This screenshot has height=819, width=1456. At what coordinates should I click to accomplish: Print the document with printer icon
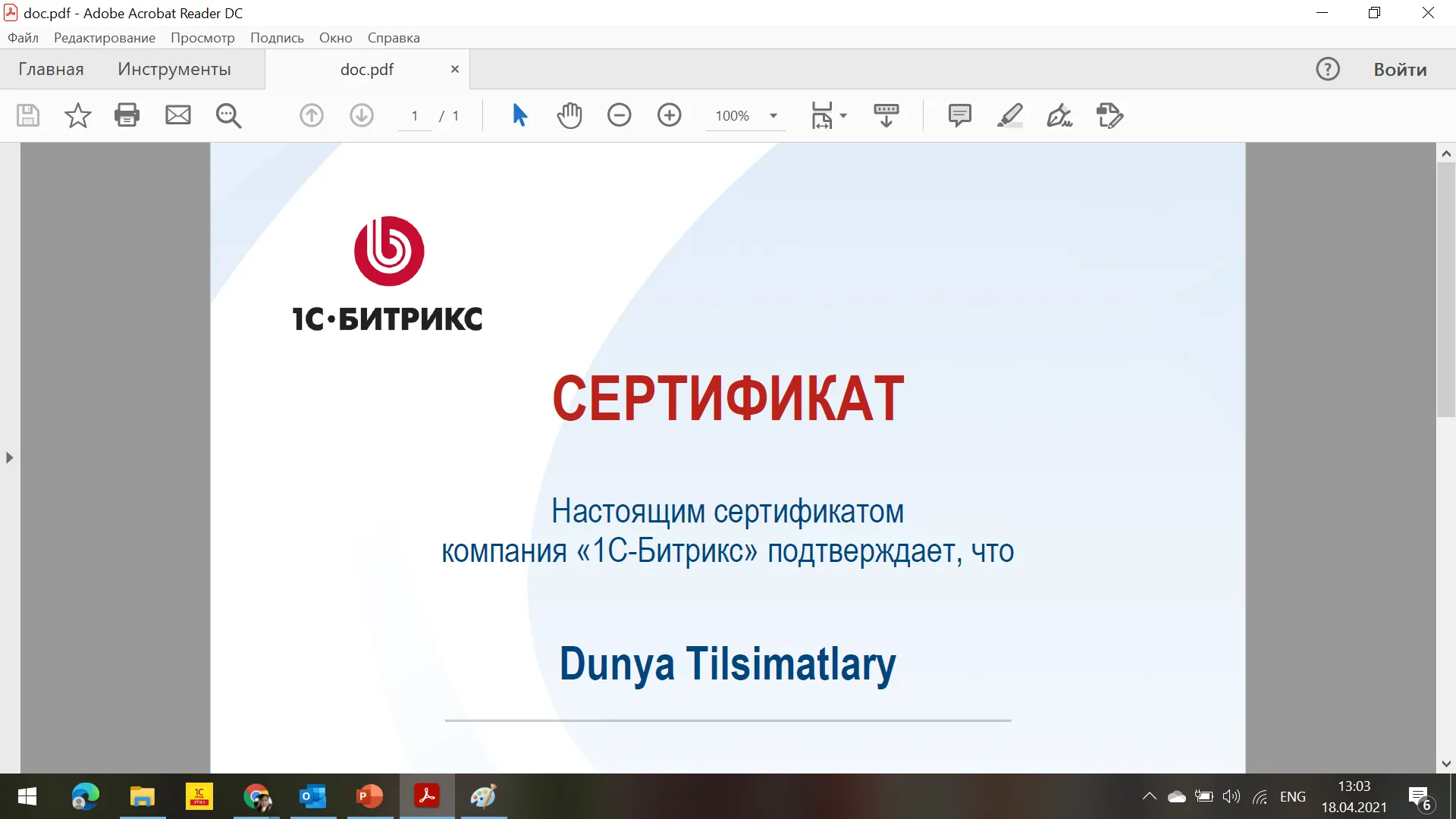pos(127,115)
